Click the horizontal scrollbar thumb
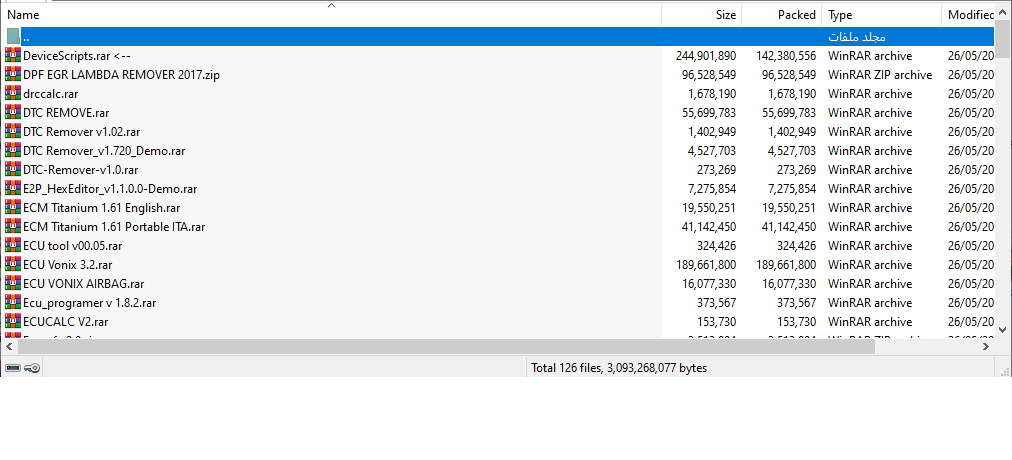 [x=446, y=346]
